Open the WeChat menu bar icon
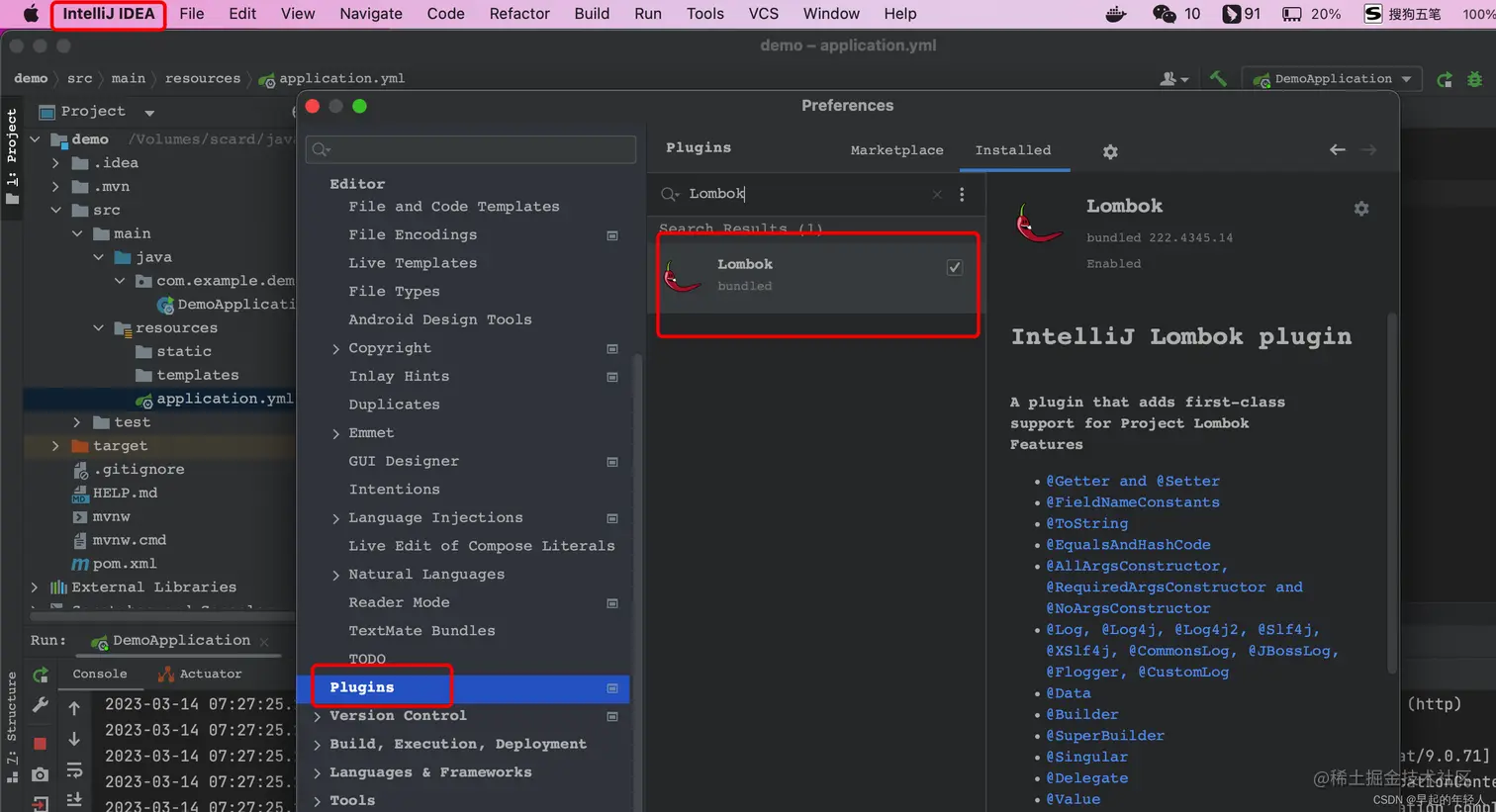 1165,14
